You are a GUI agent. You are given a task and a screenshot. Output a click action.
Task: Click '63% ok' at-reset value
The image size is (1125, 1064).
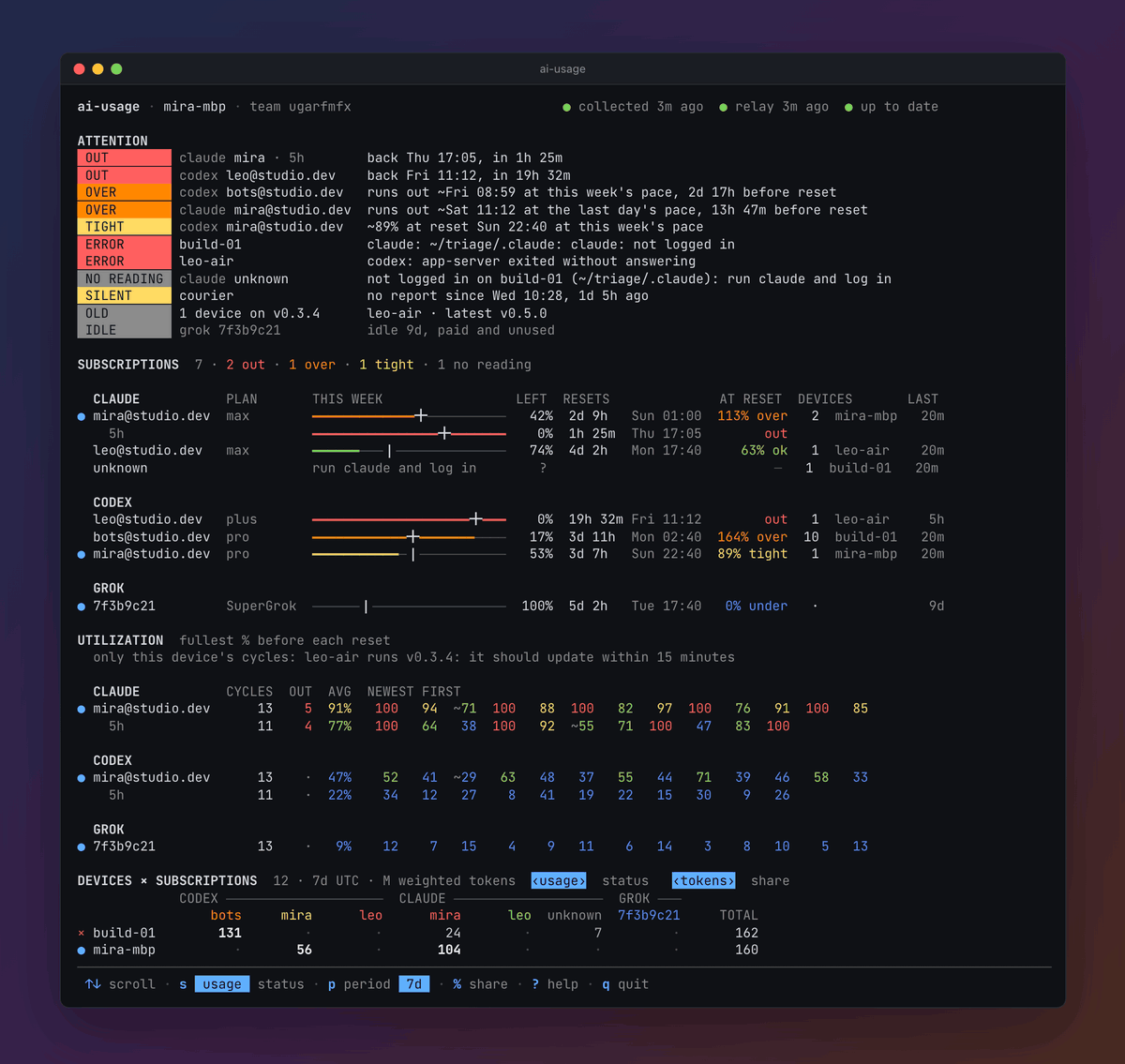coord(764,451)
